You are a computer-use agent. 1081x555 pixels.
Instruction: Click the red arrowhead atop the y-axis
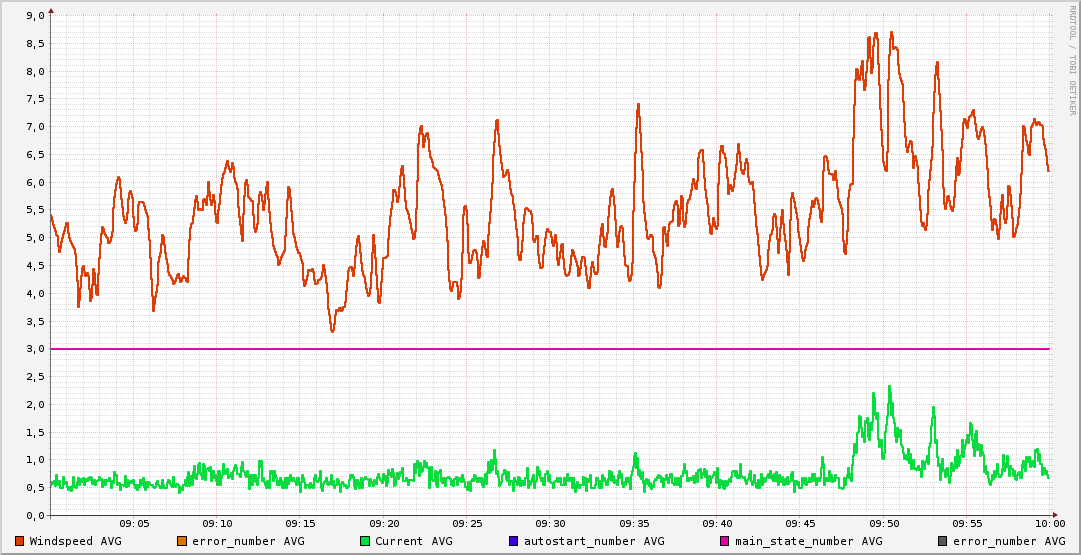click(51, 10)
